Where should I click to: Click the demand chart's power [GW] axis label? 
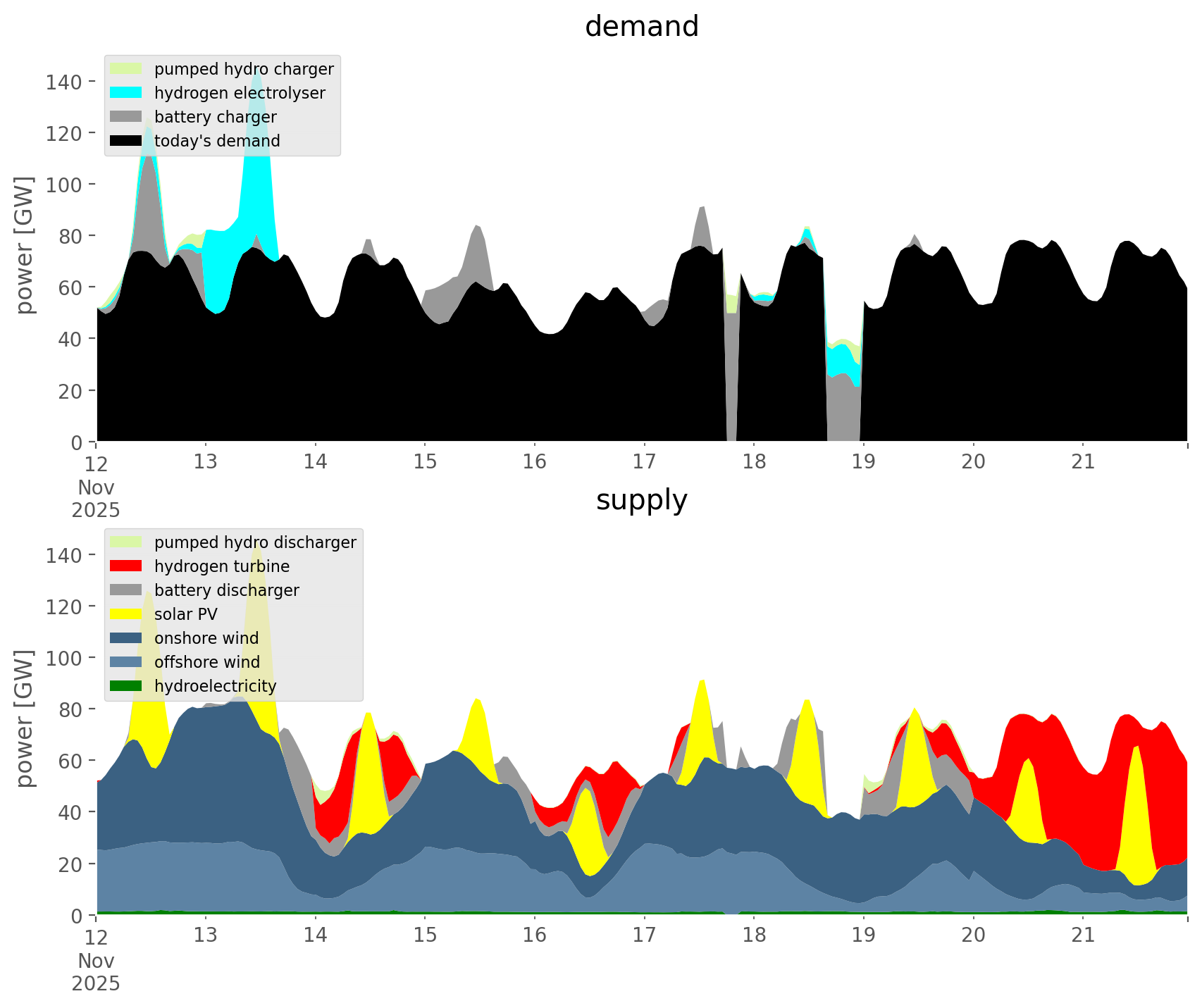[x=25, y=245]
